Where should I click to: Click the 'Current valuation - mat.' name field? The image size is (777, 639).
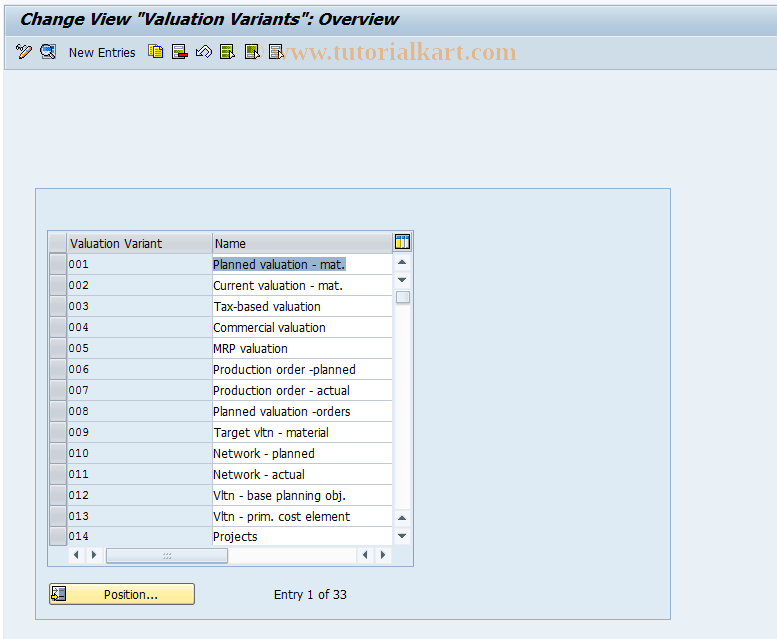click(x=302, y=285)
